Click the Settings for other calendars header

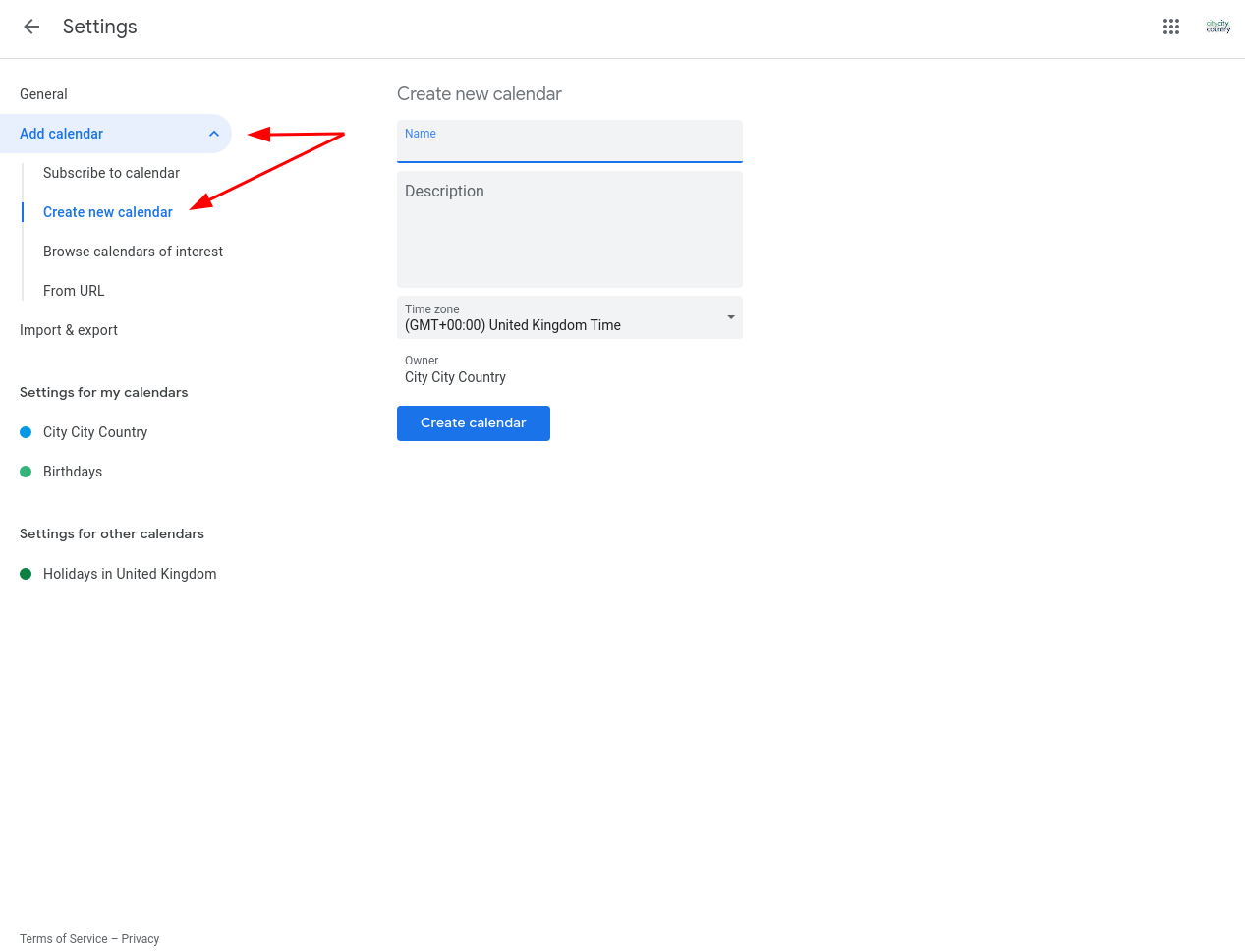112,533
